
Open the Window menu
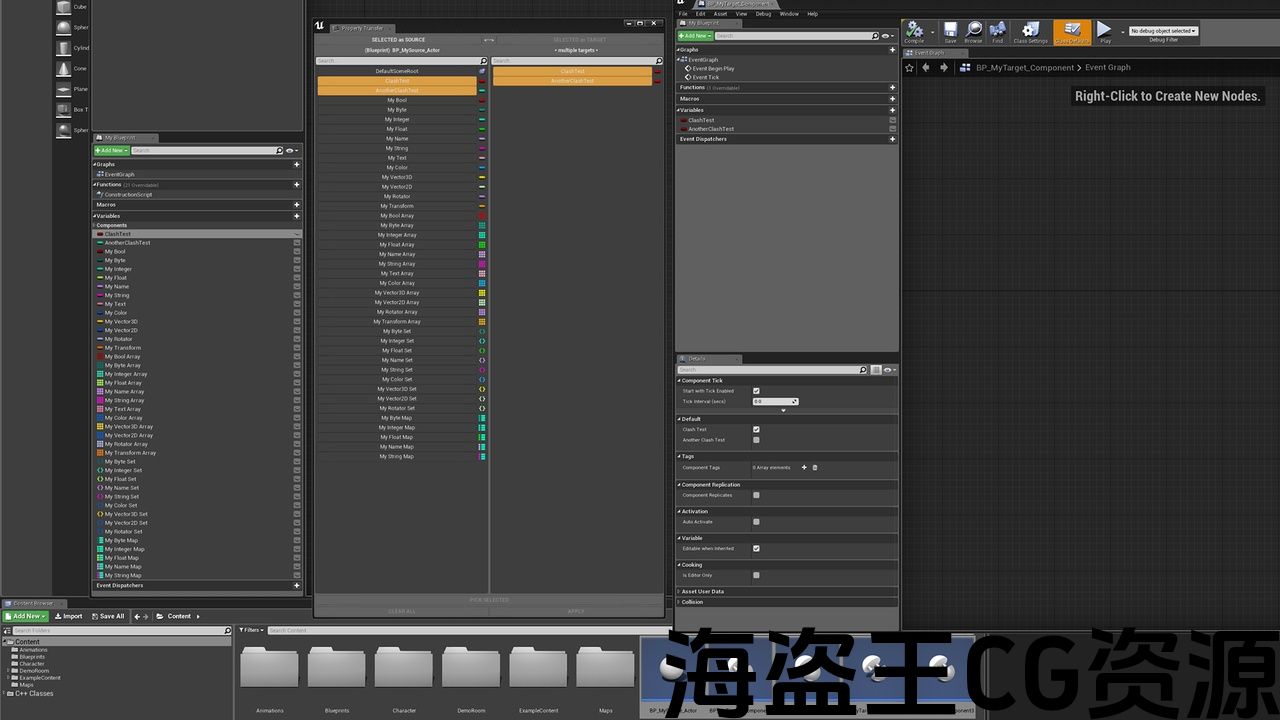(788, 14)
